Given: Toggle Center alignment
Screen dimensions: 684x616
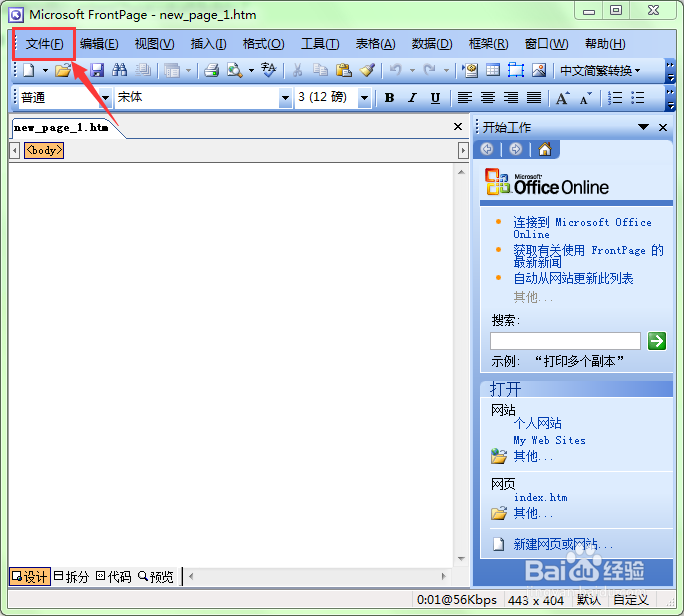Looking at the screenshot, I should 488,97.
